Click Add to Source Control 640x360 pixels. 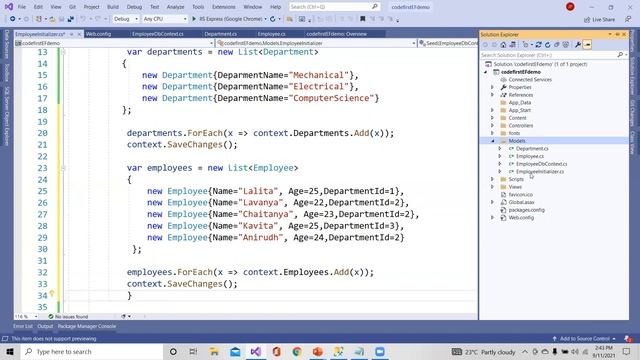584,338
